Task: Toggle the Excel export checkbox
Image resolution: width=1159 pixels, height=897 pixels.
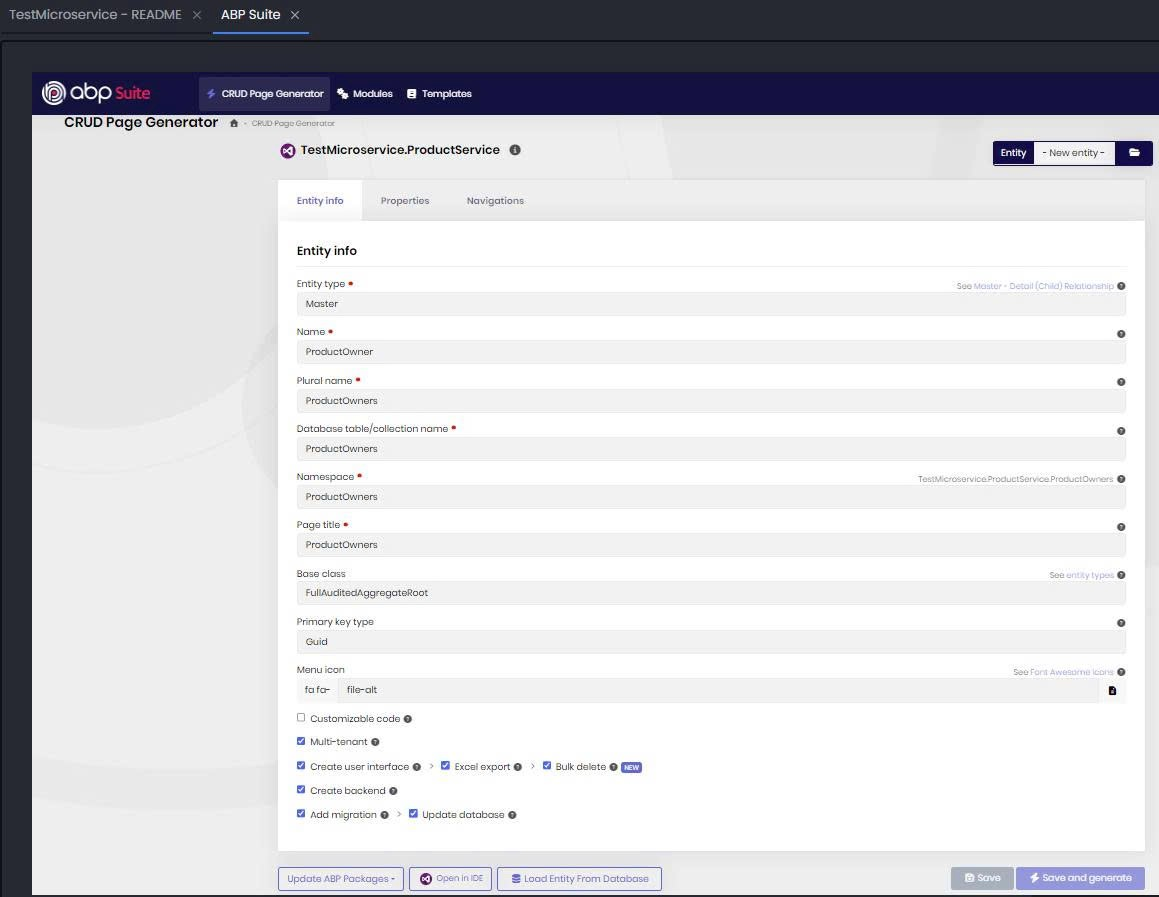Action: pyautogui.click(x=446, y=766)
